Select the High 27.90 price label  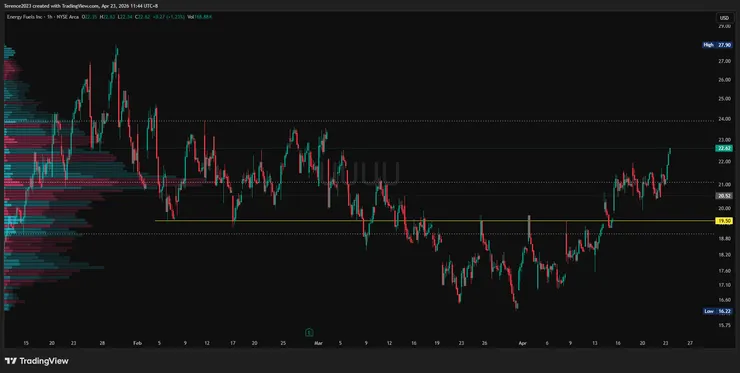coord(717,45)
